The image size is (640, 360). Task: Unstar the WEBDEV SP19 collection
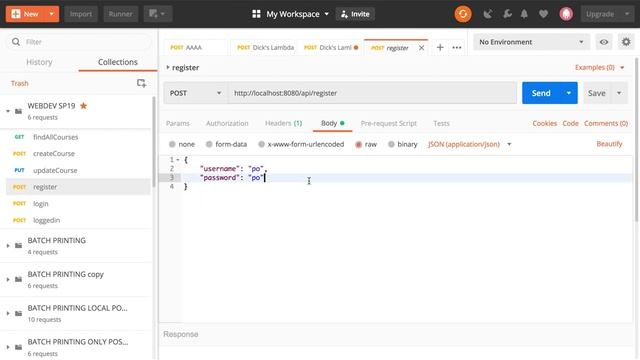point(84,106)
